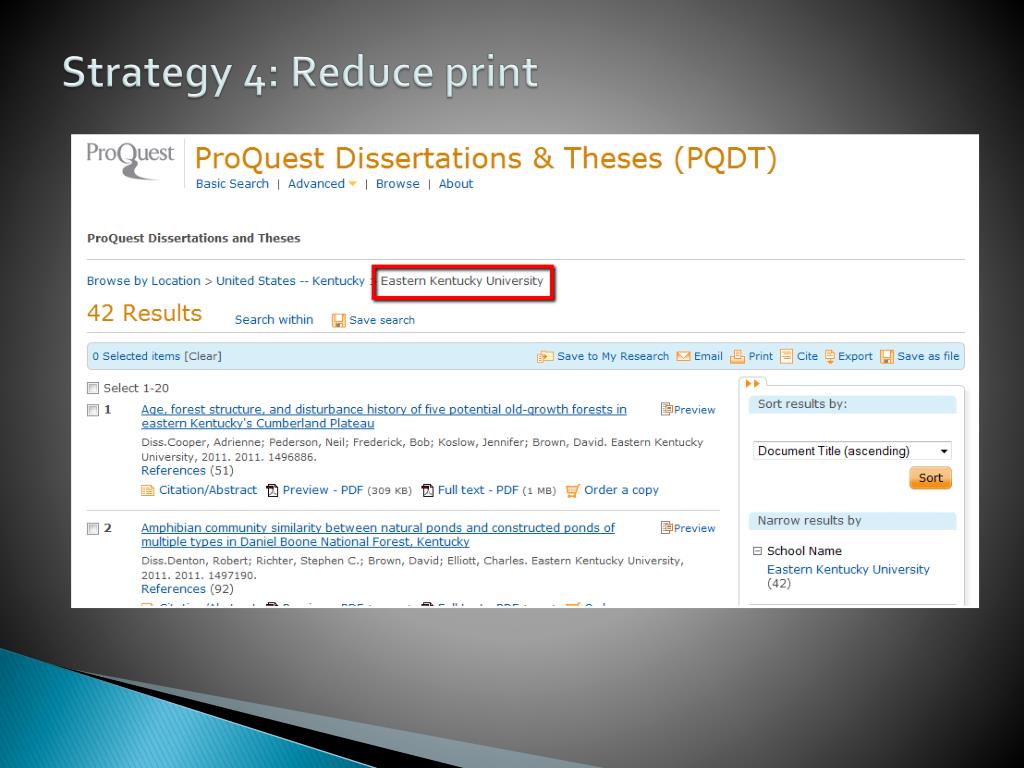Open the Browse menu item
1024x768 pixels.
(398, 184)
